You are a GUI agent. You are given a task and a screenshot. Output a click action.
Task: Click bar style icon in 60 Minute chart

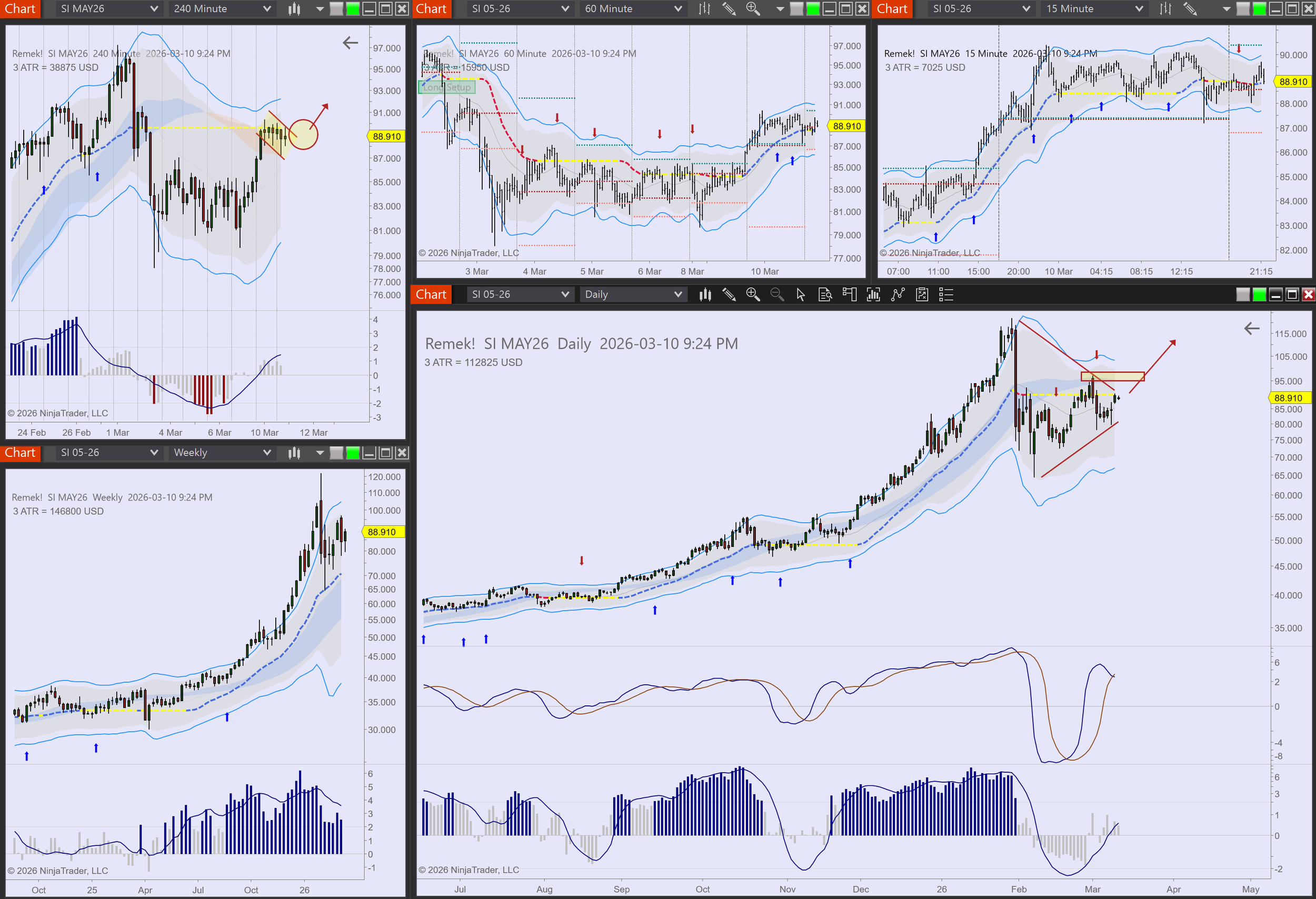[x=704, y=8]
